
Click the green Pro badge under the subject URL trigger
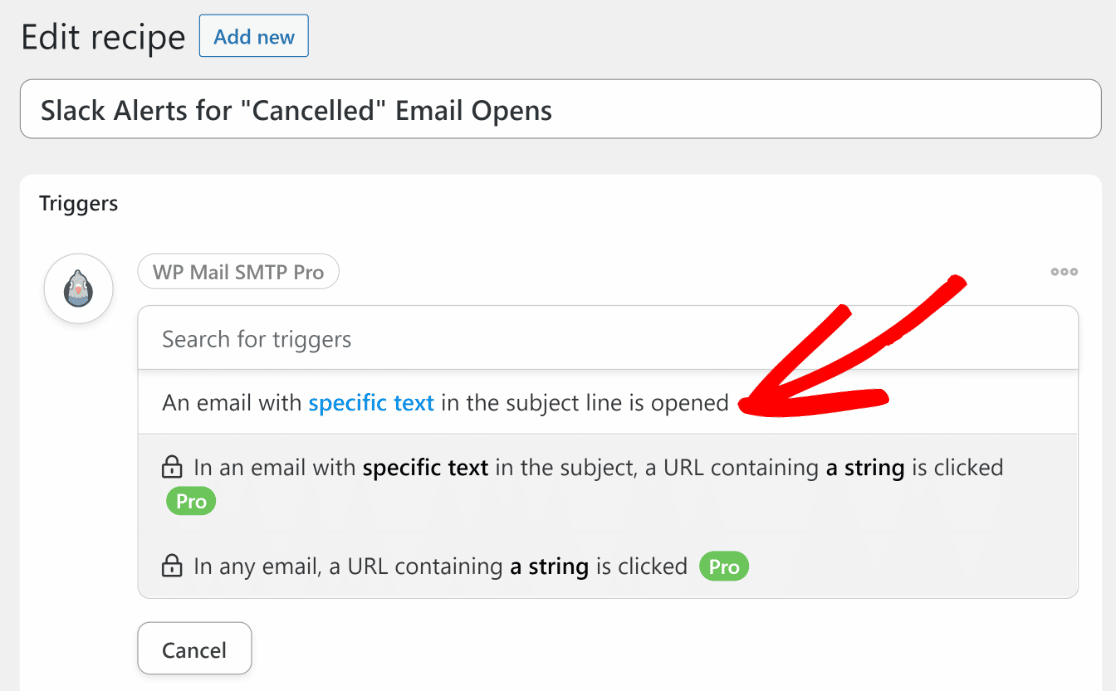click(191, 501)
